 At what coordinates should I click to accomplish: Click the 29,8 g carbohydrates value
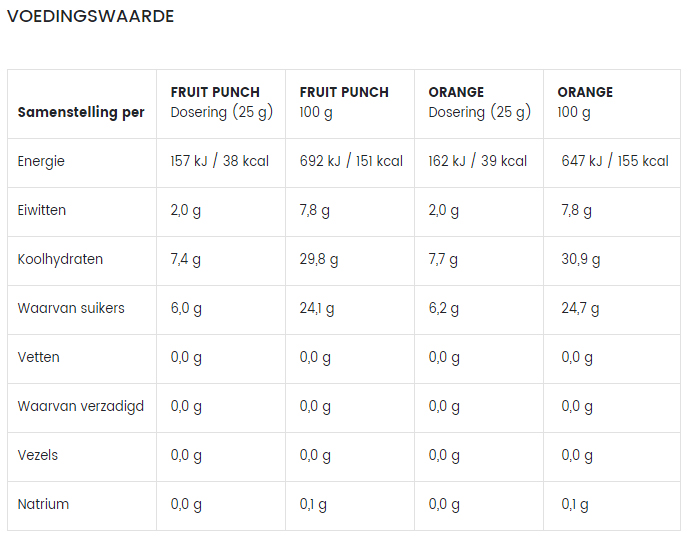point(319,260)
